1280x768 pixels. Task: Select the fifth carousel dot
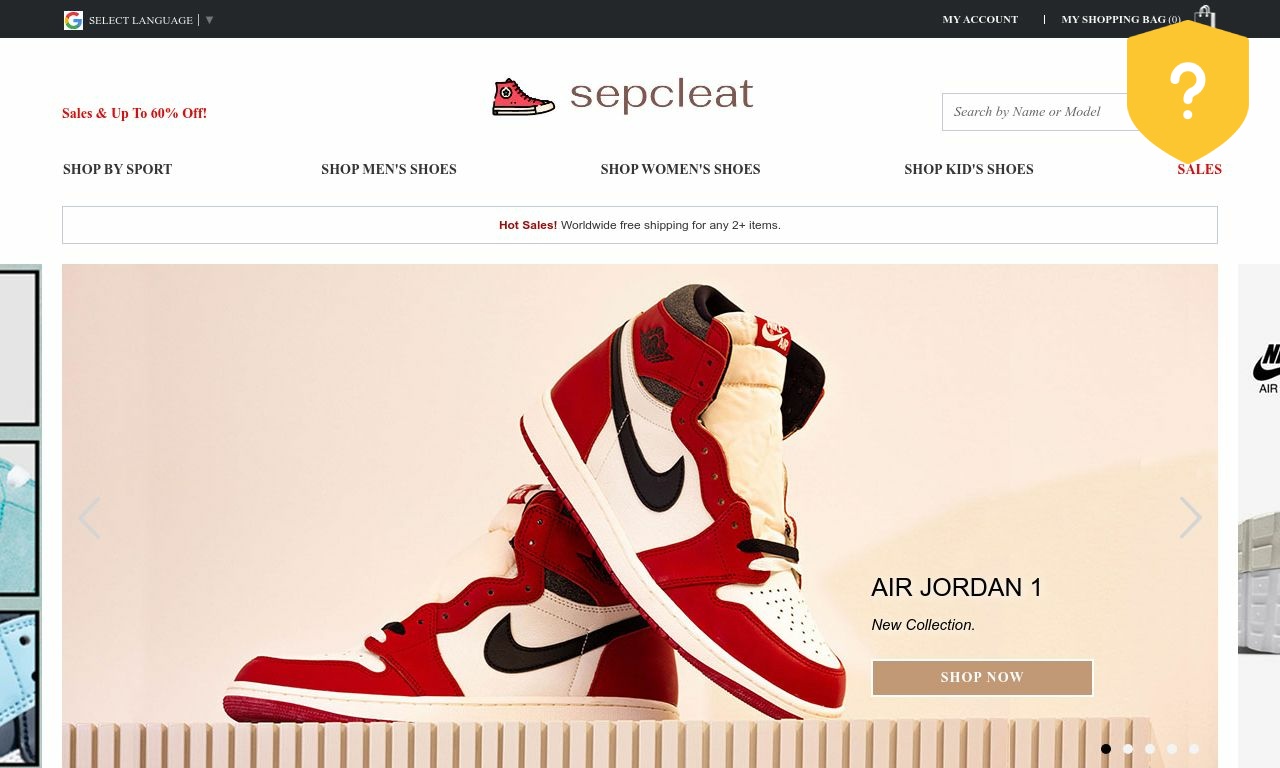point(1194,749)
